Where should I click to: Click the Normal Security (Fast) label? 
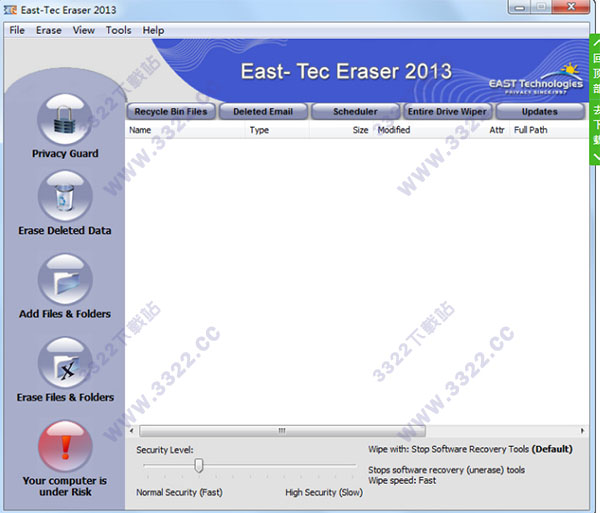[x=179, y=492]
